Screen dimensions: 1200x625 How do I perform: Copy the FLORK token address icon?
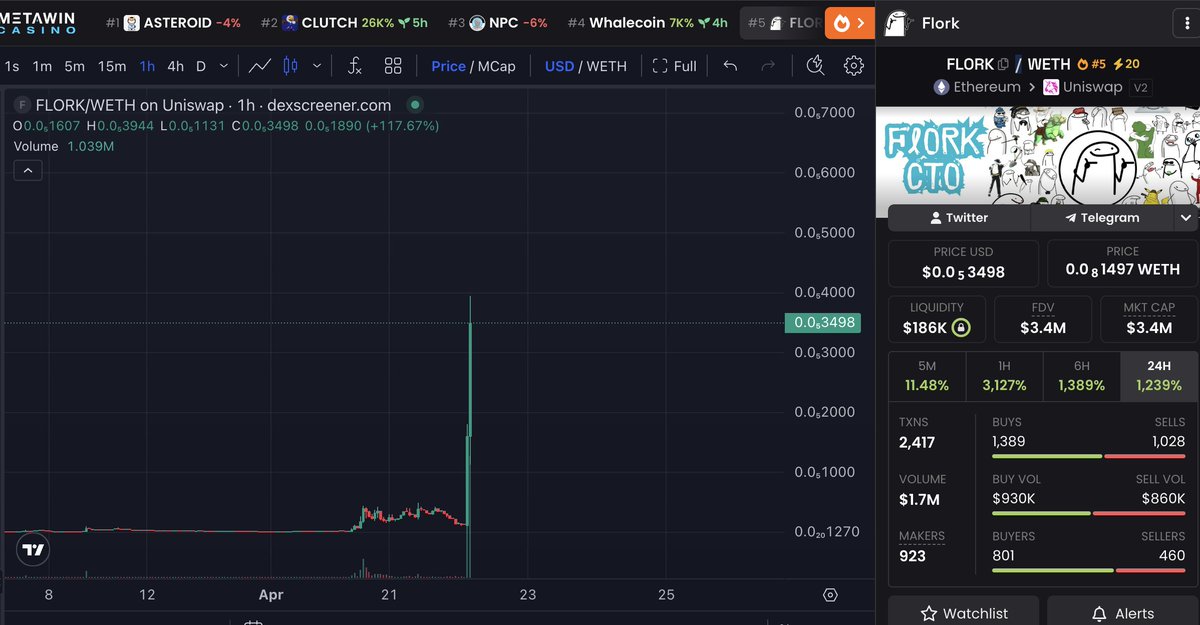(1003, 64)
